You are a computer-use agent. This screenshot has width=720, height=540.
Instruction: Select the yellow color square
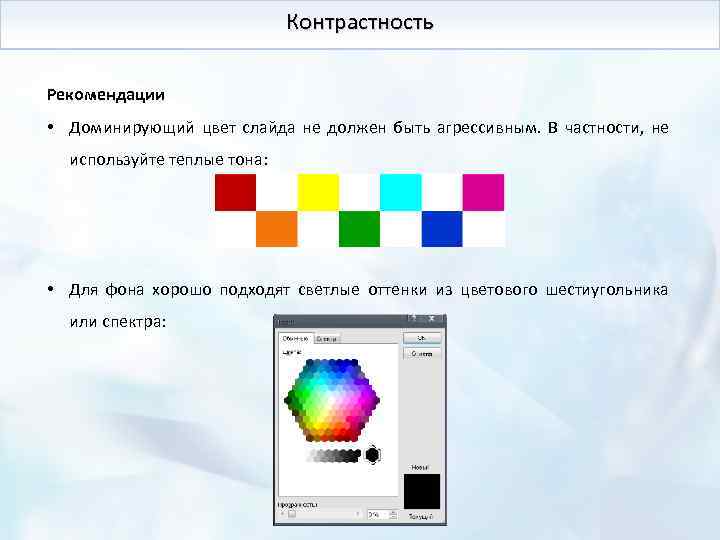tap(318, 192)
